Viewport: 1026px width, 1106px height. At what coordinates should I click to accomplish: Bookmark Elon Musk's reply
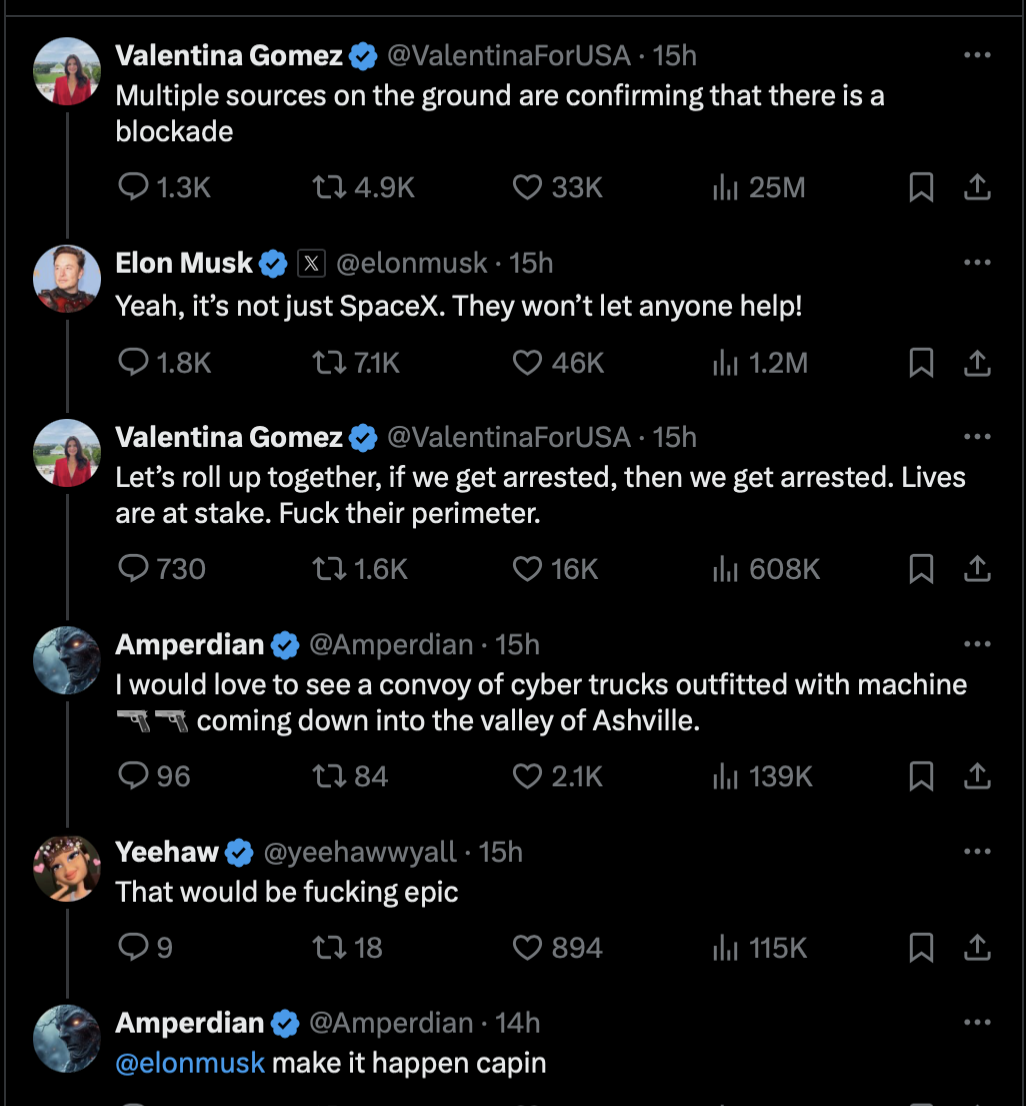(x=921, y=363)
